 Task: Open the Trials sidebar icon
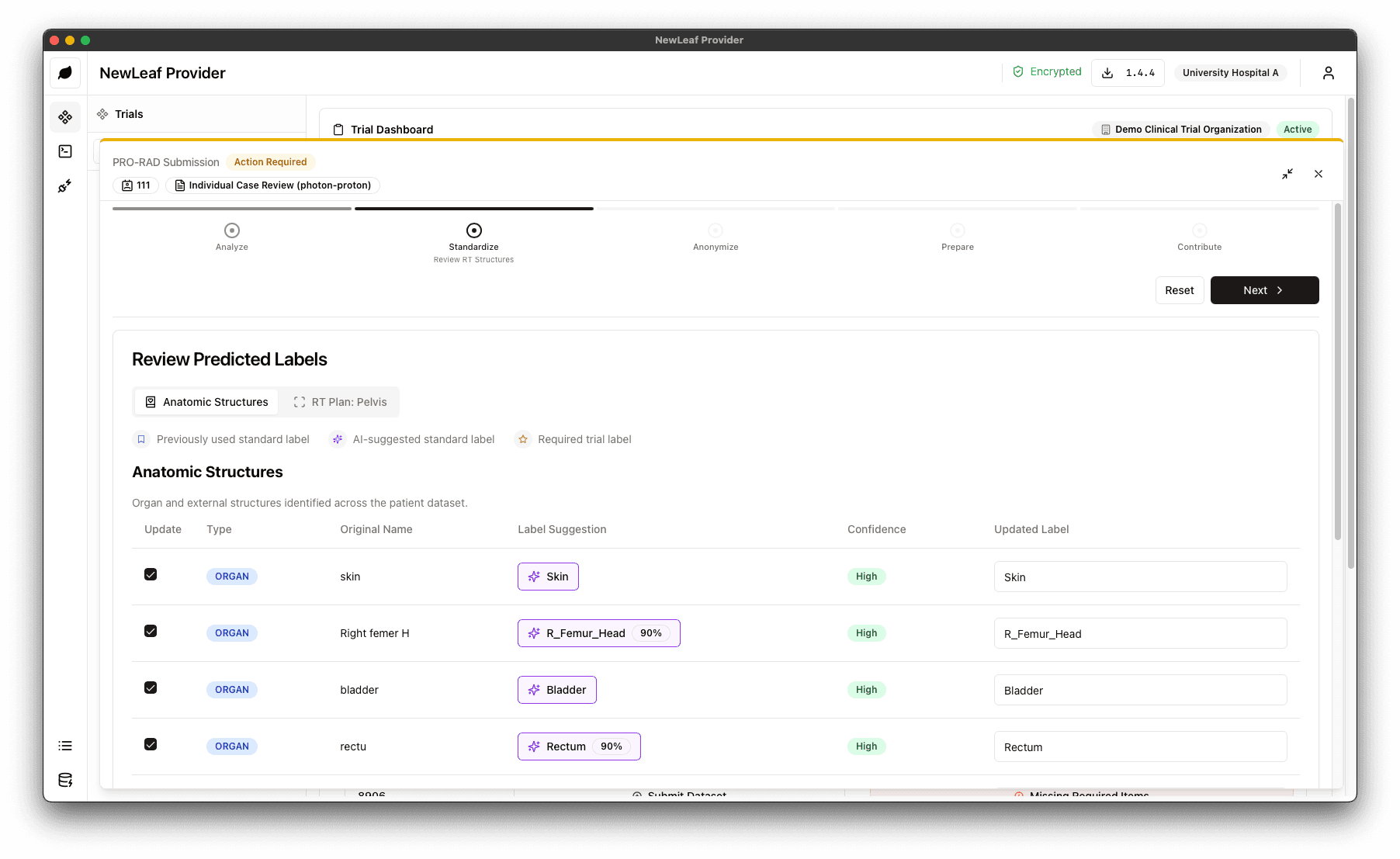[65, 117]
